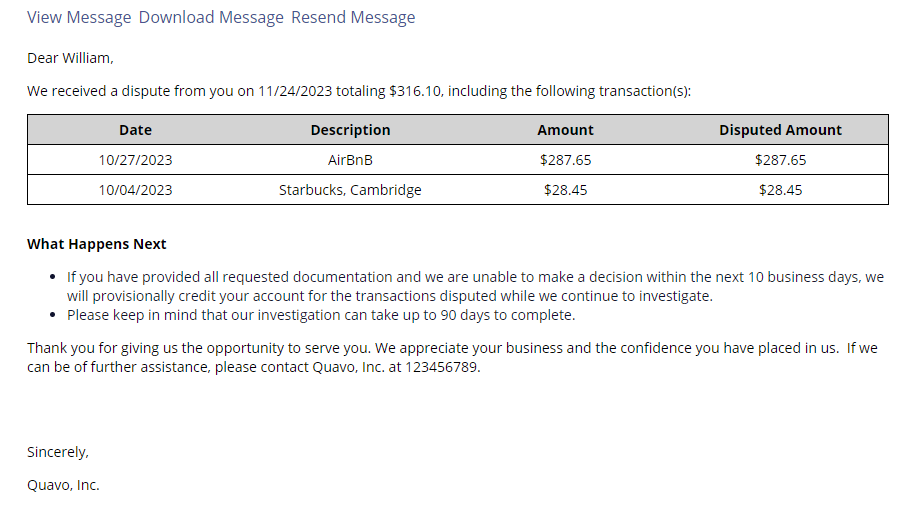The width and height of the screenshot is (910, 509).
Task: Select the AirBnB description cell
Action: [351, 160]
